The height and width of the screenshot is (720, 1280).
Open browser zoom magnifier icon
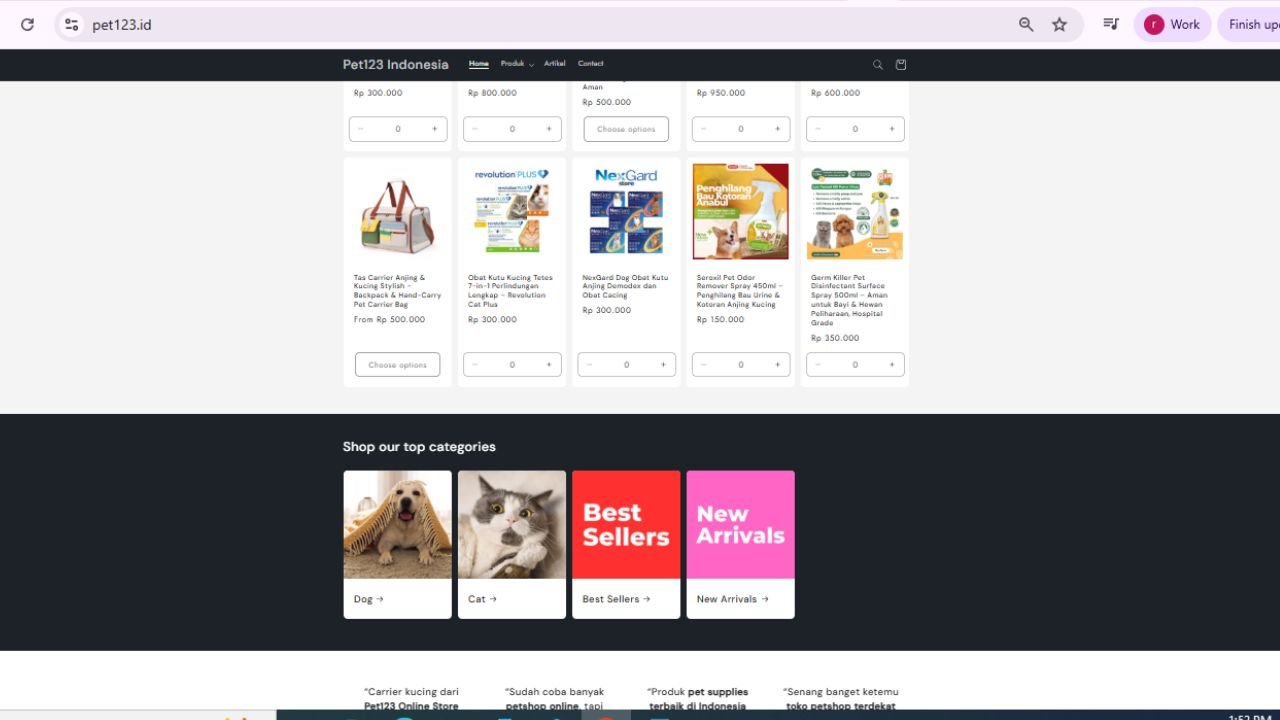point(1026,25)
